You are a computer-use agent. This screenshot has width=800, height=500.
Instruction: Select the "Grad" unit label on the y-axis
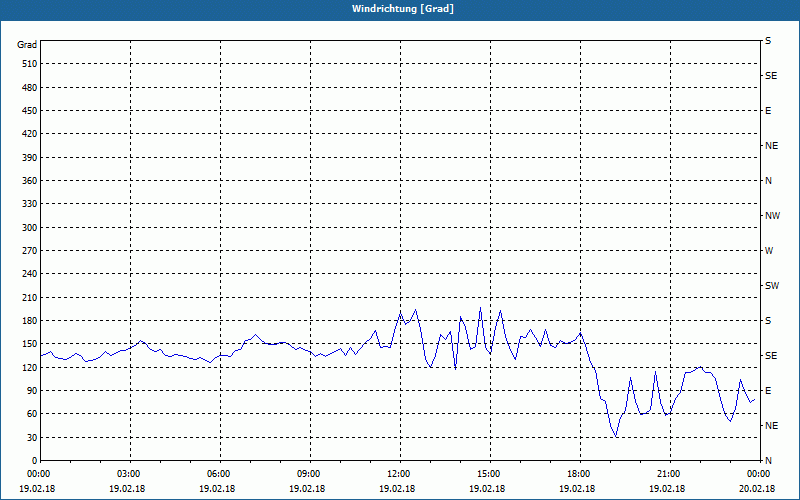tap(27, 45)
